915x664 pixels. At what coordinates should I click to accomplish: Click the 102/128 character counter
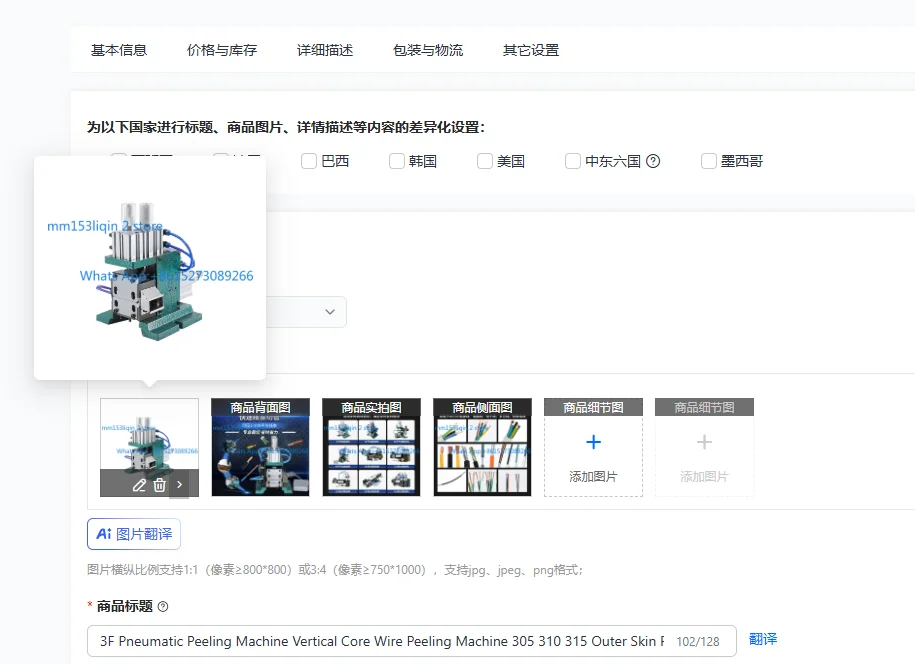click(x=698, y=642)
